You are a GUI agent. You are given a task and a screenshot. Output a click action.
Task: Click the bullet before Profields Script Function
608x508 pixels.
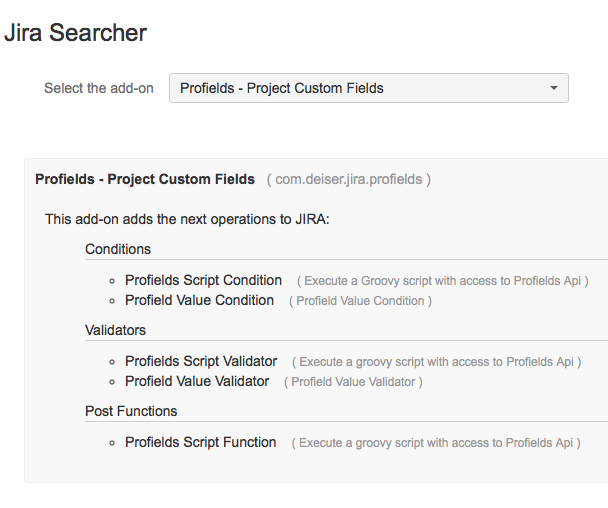tap(114, 443)
